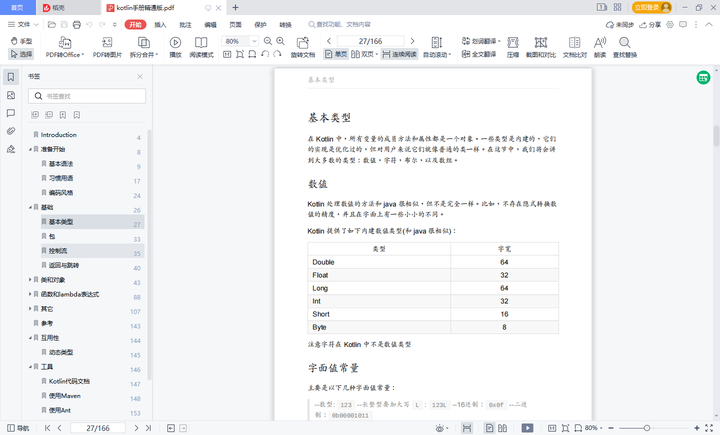The image size is (720, 435).
Task: Open PDF转Office converter
Action: (65, 47)
